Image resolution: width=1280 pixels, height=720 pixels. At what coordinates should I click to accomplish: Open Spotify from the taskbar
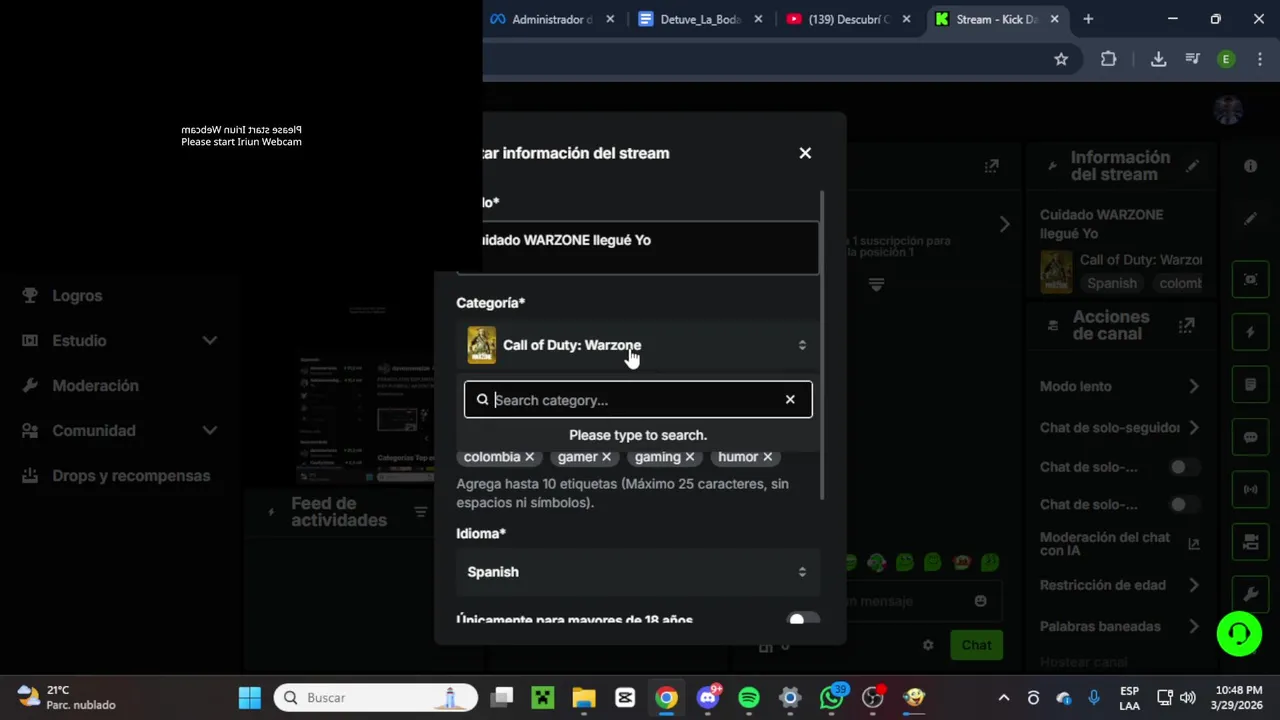tap(748, 697)
